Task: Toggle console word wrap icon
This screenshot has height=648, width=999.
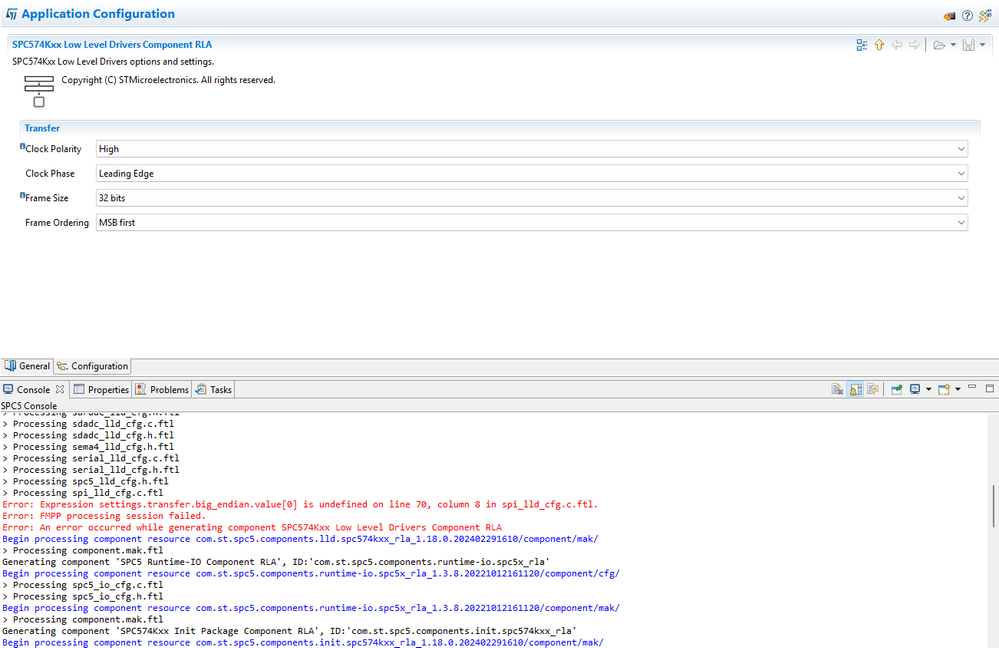Action: pyautogui.click(x=873, y=389)
